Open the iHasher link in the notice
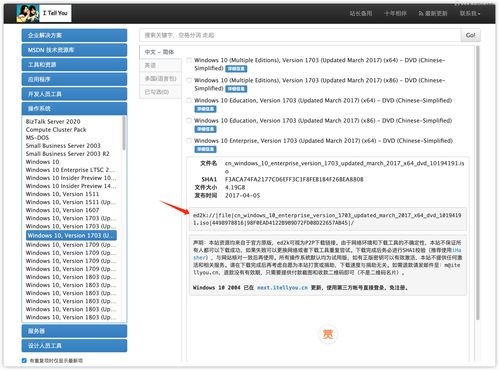The image size is (499, 370). (x=456, y=250)
